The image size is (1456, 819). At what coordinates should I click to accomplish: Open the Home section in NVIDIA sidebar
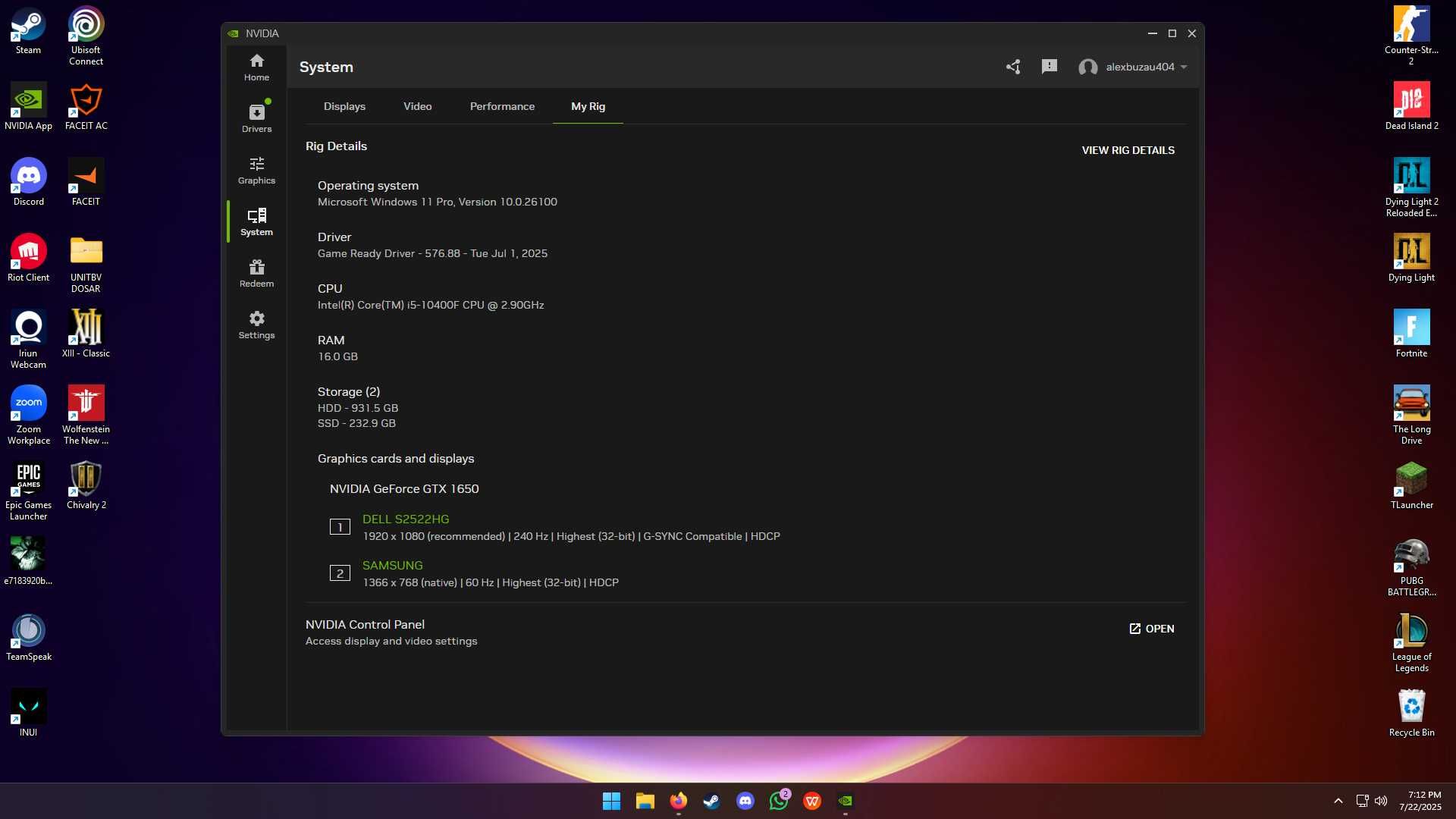coord(256,67)
